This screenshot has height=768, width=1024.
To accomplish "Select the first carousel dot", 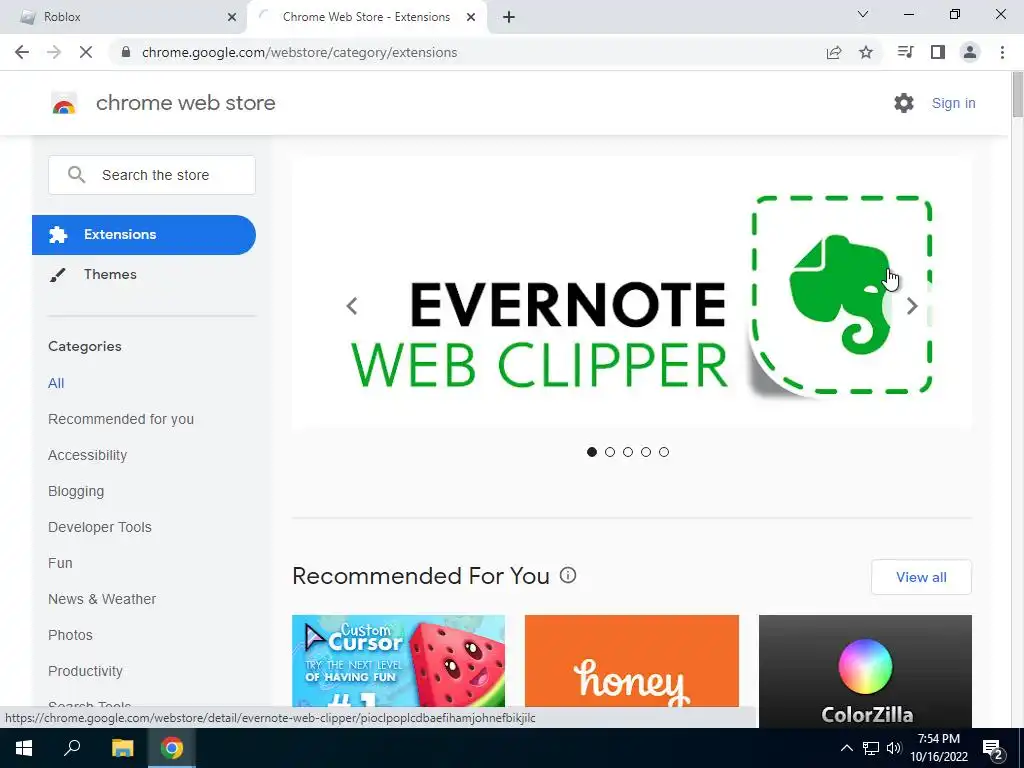I will click(592, 452).
